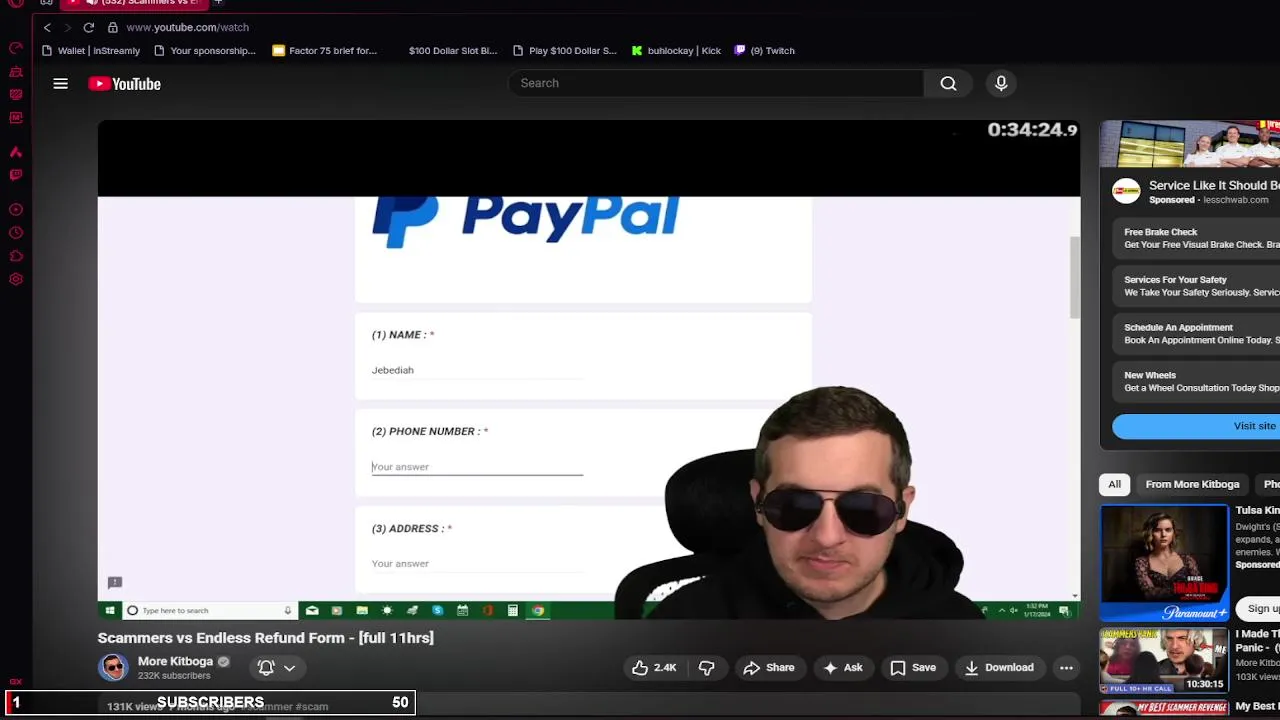
Task: Open the three-dot more actions menu
Action: (1066, 668)
